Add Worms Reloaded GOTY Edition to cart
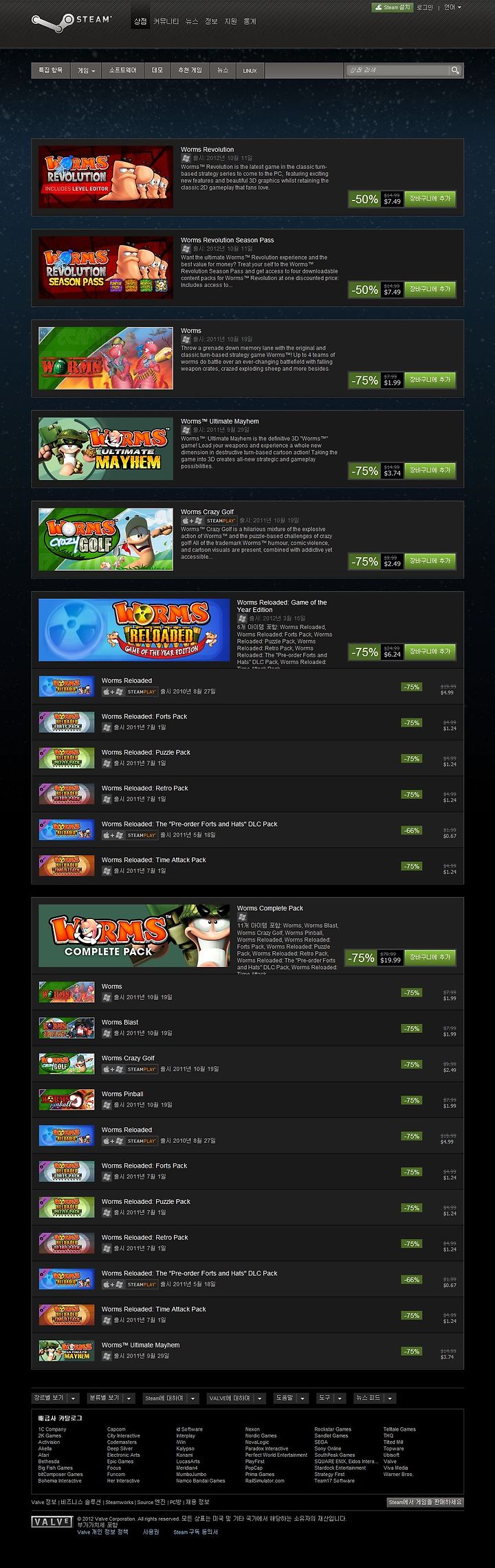 click(x=430, y=651)
